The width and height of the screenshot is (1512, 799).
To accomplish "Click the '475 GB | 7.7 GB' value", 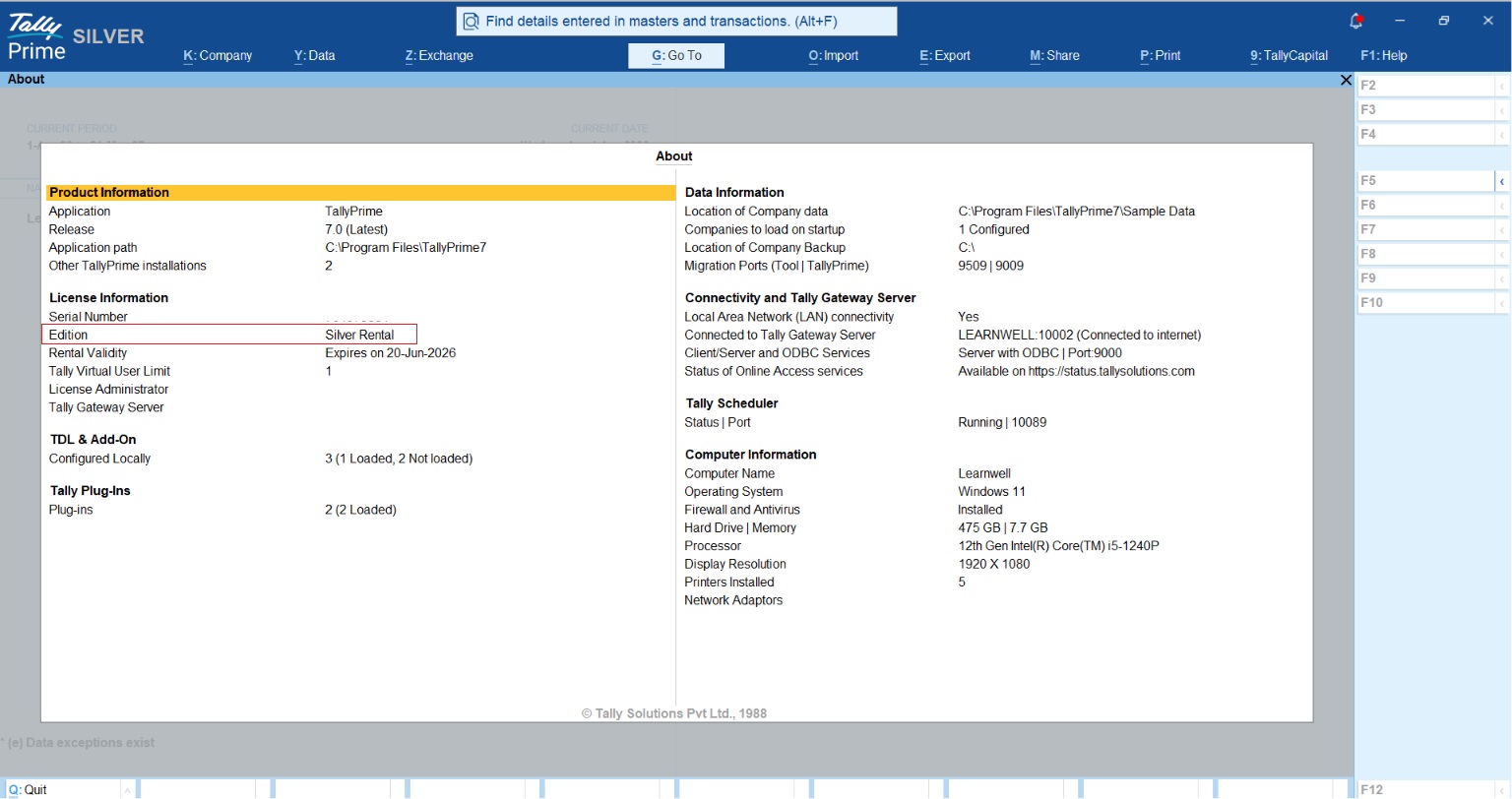I will (x=1003, y=528).
